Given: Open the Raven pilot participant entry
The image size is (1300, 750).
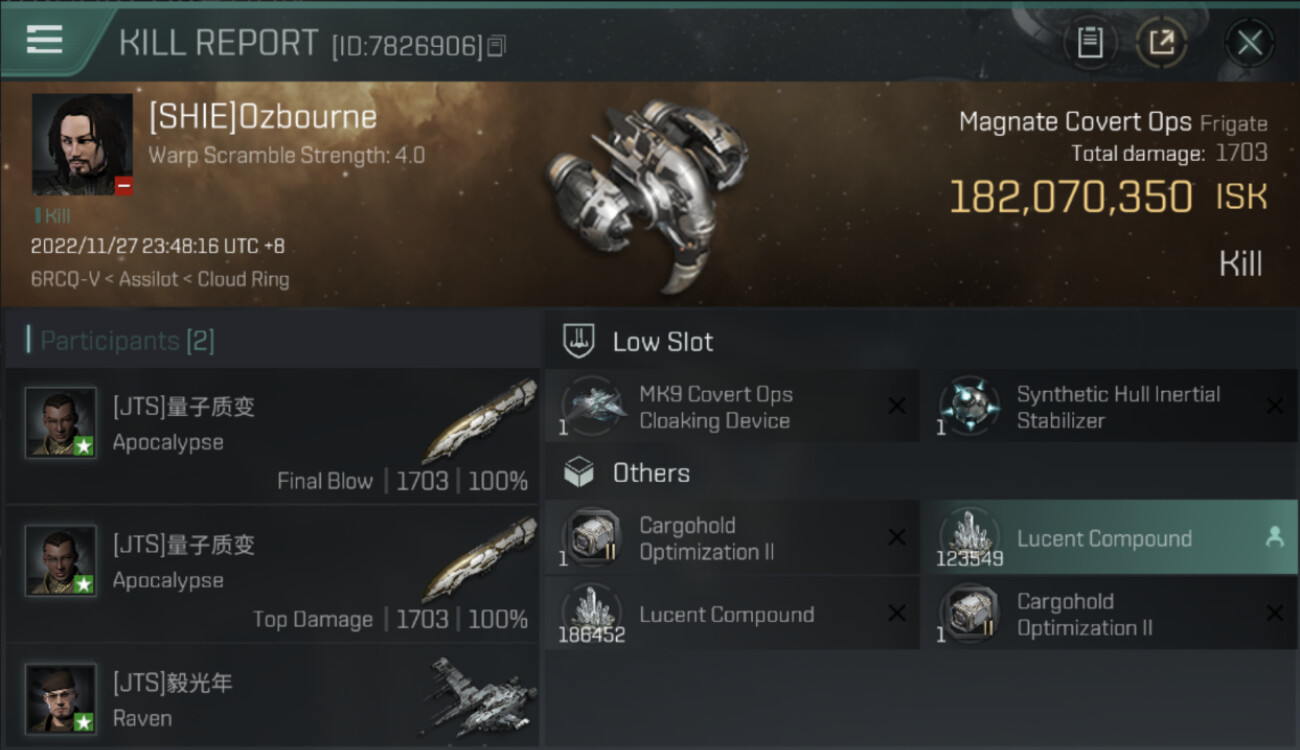Looking at the screenshot, I should pyautogui.click(x=272, y=697).
